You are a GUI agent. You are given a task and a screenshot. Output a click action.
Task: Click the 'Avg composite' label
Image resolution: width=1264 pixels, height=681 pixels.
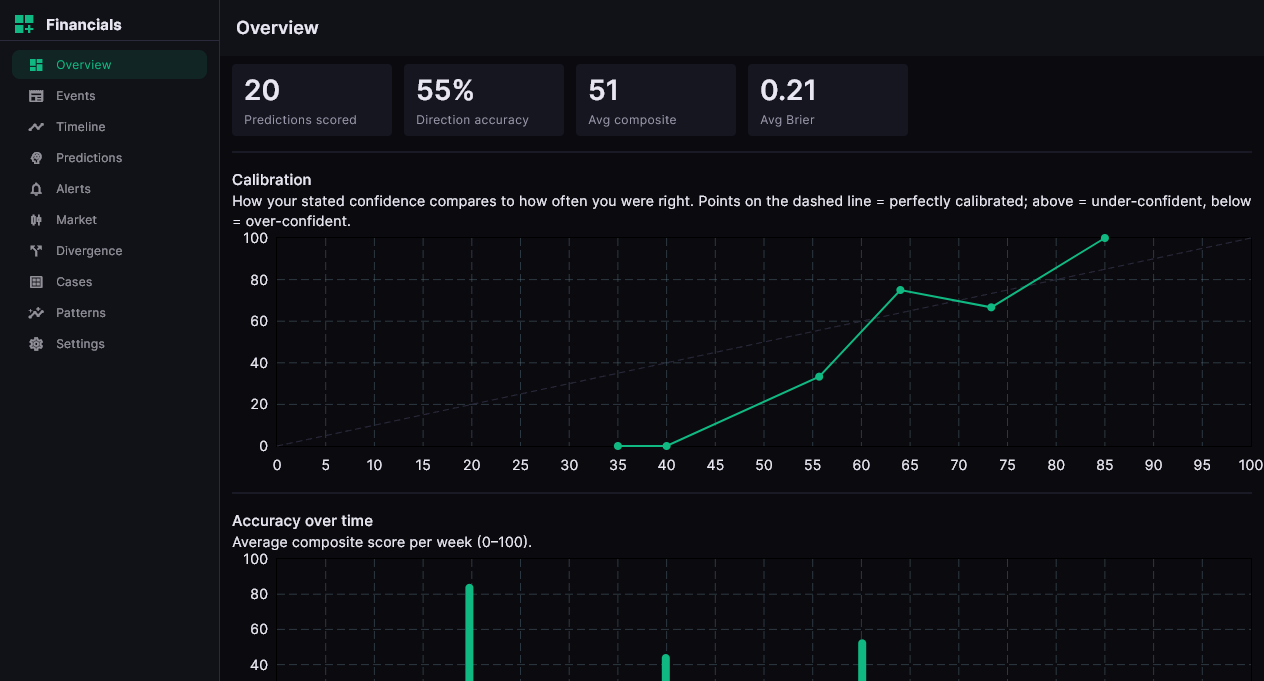[632, 120]
